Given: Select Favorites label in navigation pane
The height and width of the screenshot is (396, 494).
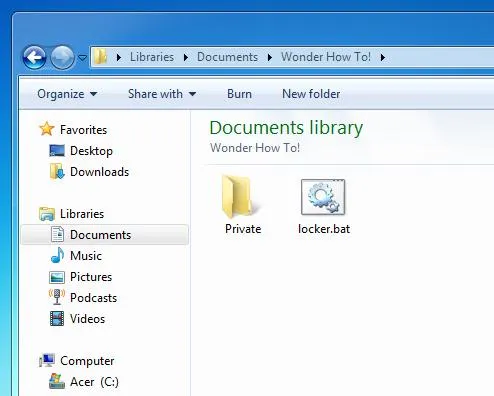Looking at the screenshot, I should (x=83, y=130).
